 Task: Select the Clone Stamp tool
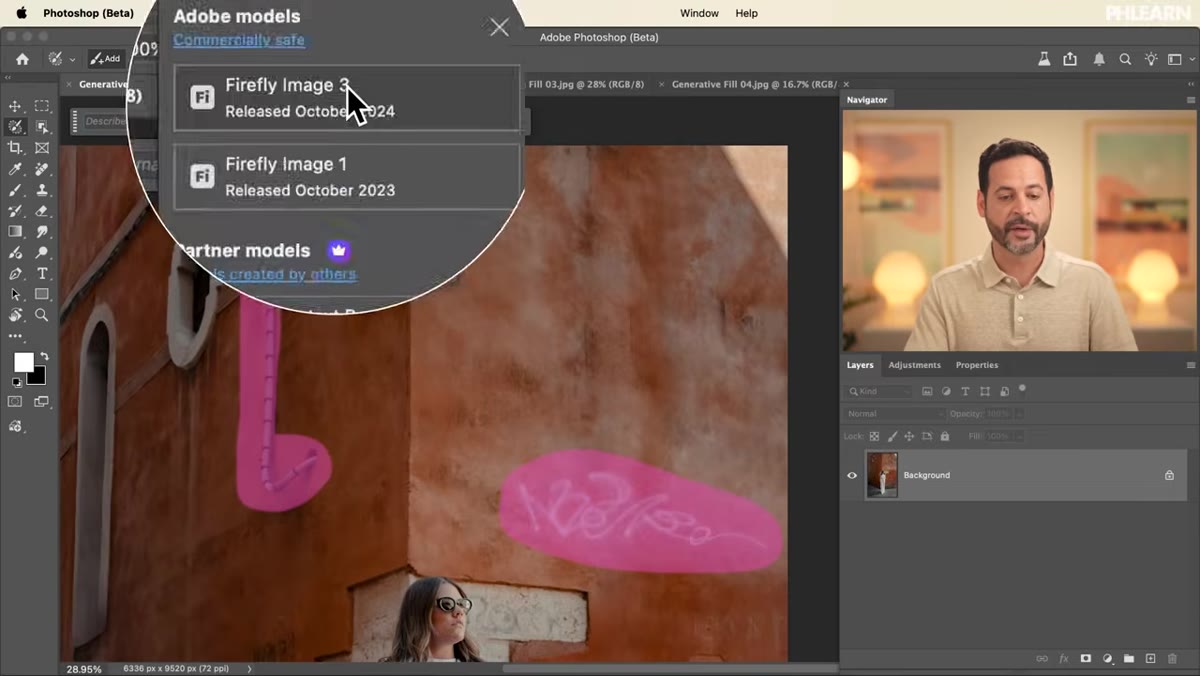click(42, 190)
